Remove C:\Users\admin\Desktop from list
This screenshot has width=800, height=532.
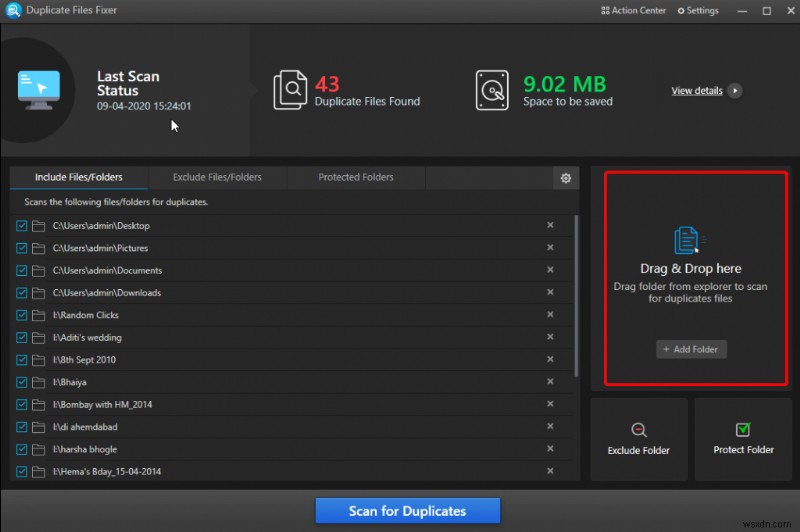click(x=550, y=225)
